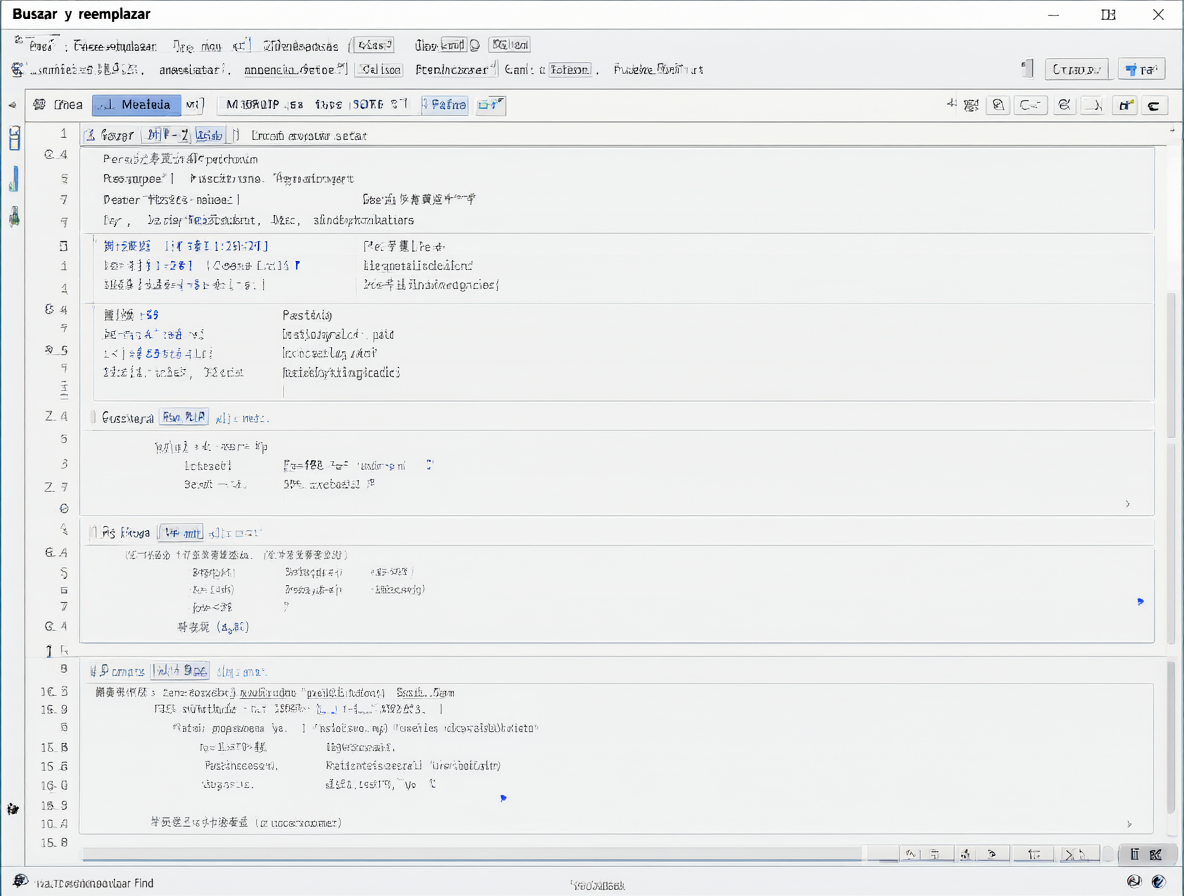Click the vertical-bars icon in the dark bottom-right group
Screen dimensions: 1184x896
point(1134,854)
